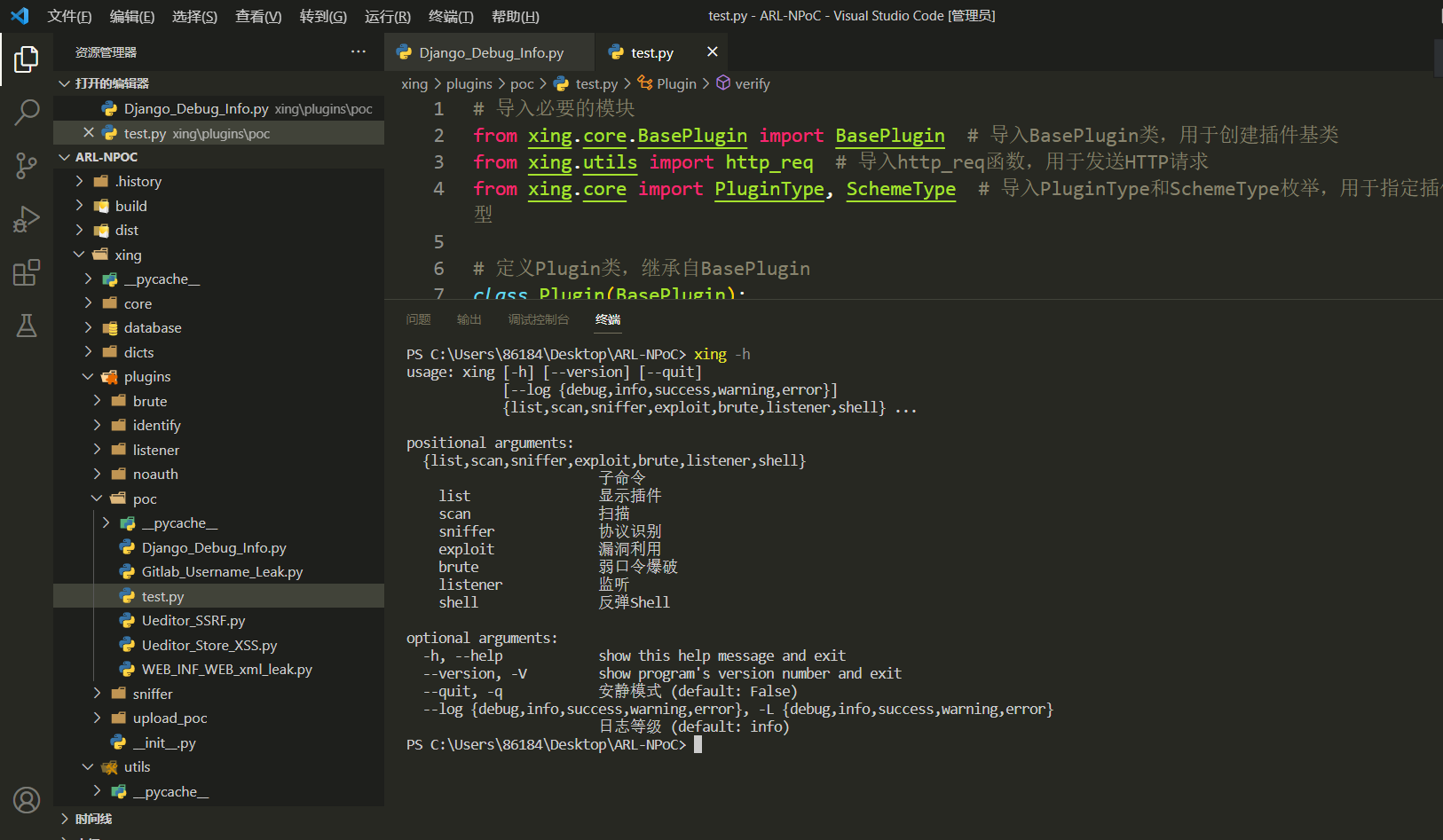This screenshot has height=840, width=1443.
Task: Collapse the xing folder chevron
Action: point(79,254)
